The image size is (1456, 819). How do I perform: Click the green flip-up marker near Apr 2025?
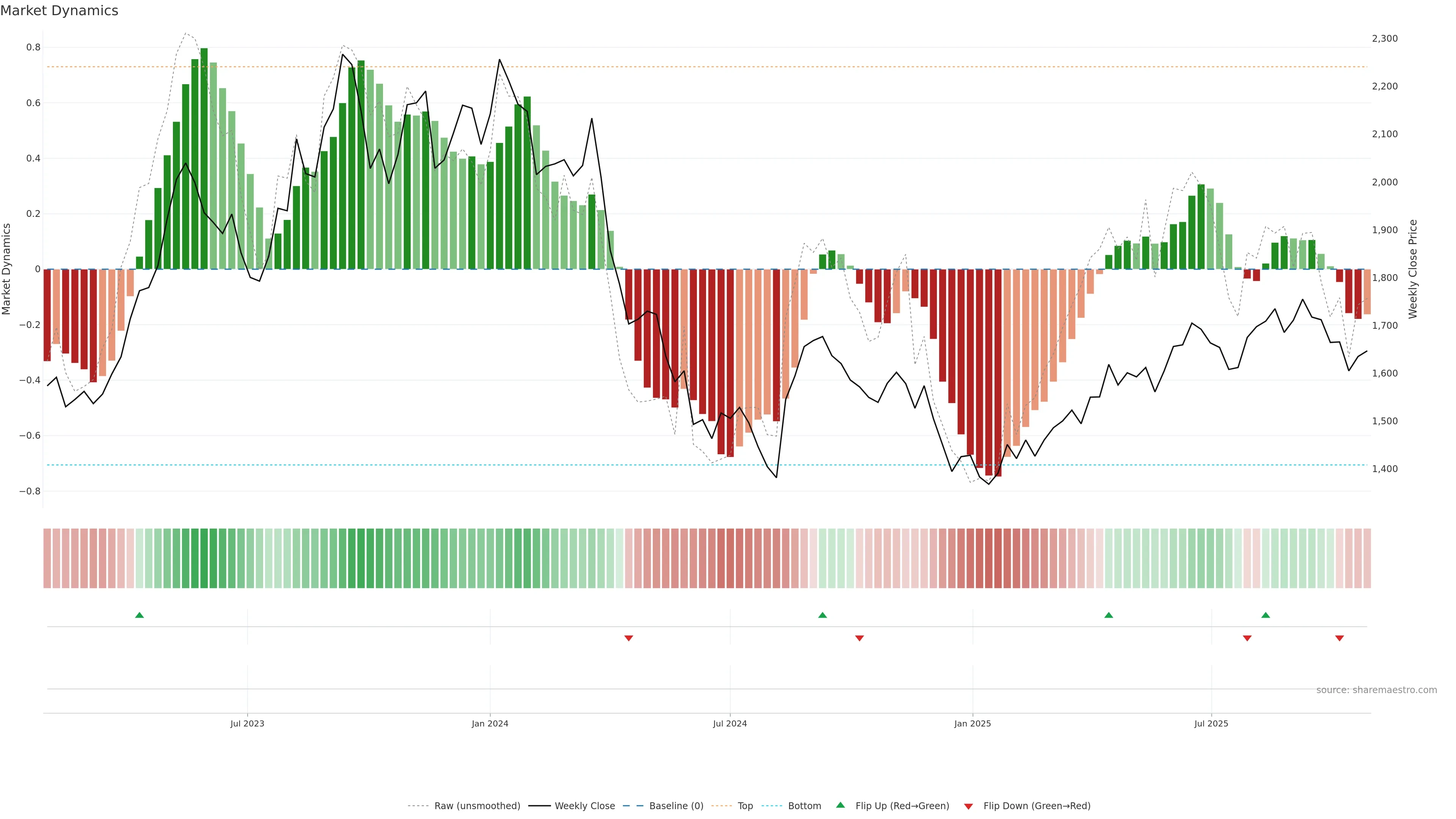click(x=1108, y=615)
